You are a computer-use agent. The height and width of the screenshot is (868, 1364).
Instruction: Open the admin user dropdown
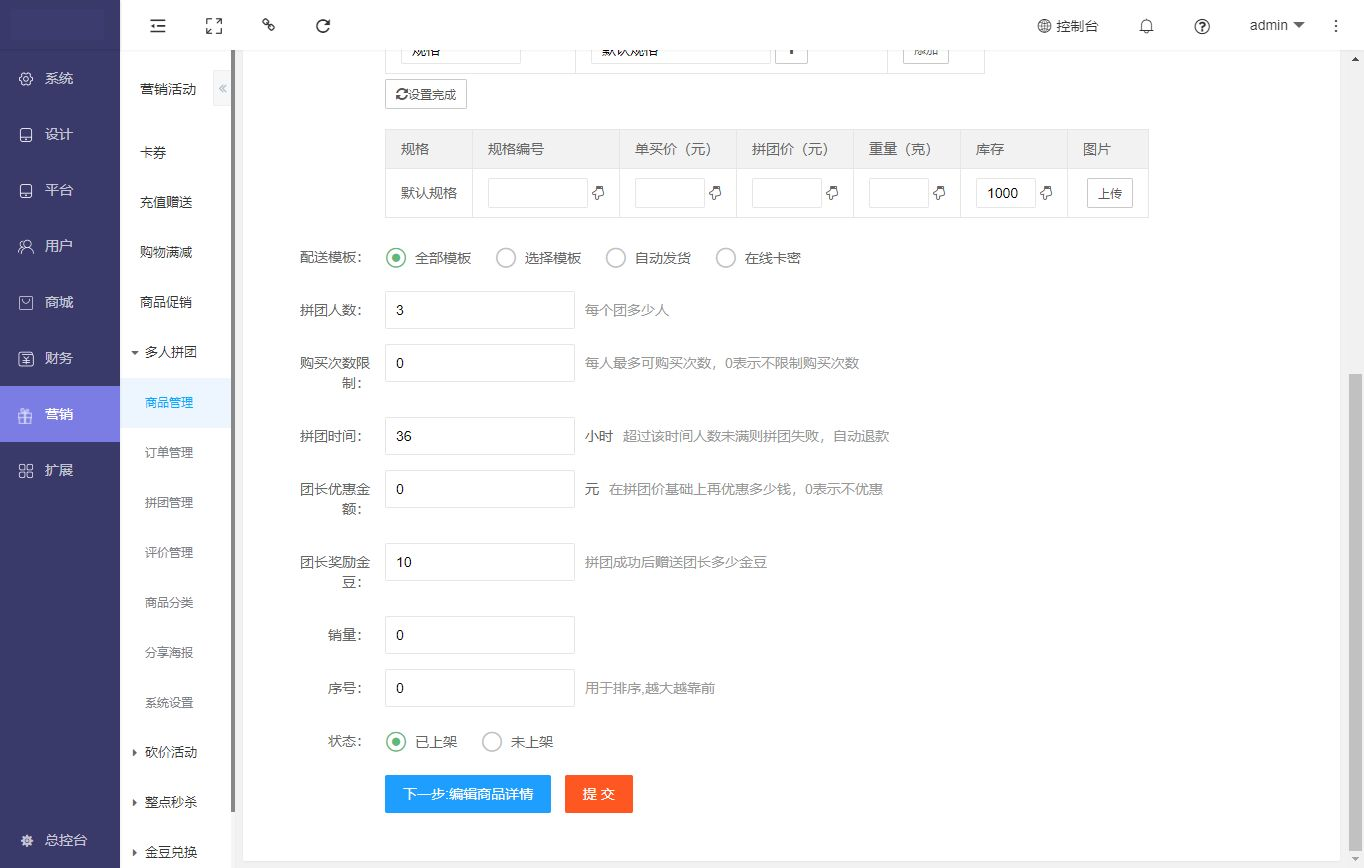tap(1277, 26)
